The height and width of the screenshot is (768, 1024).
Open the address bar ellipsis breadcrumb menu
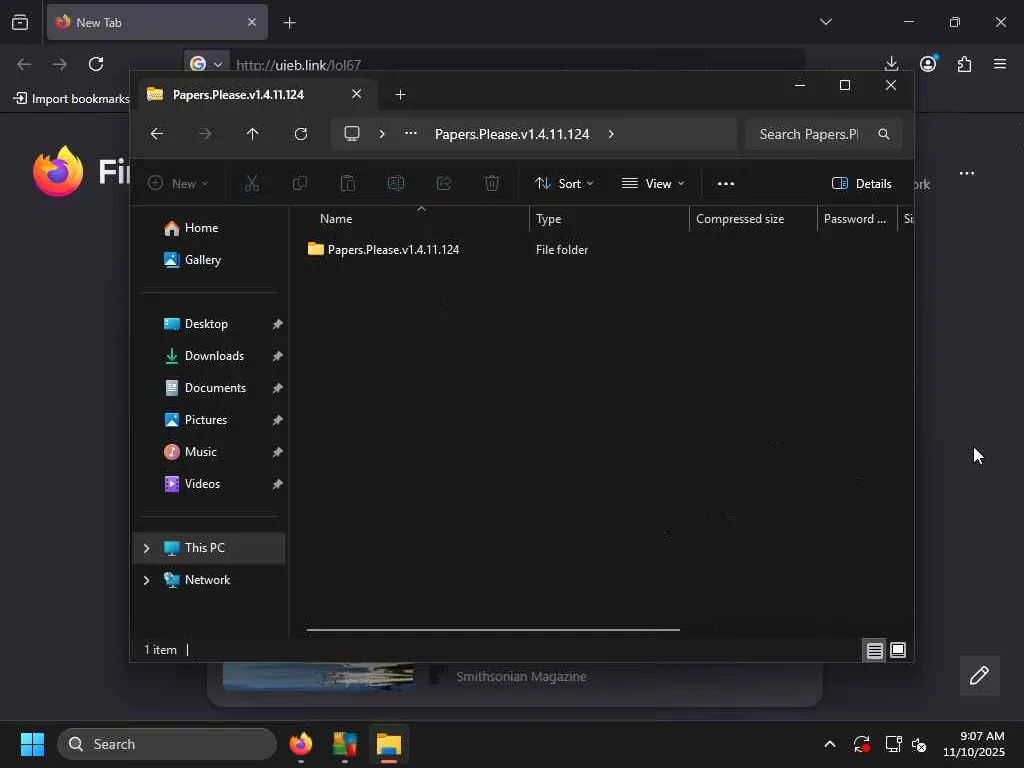click(411, 133)
